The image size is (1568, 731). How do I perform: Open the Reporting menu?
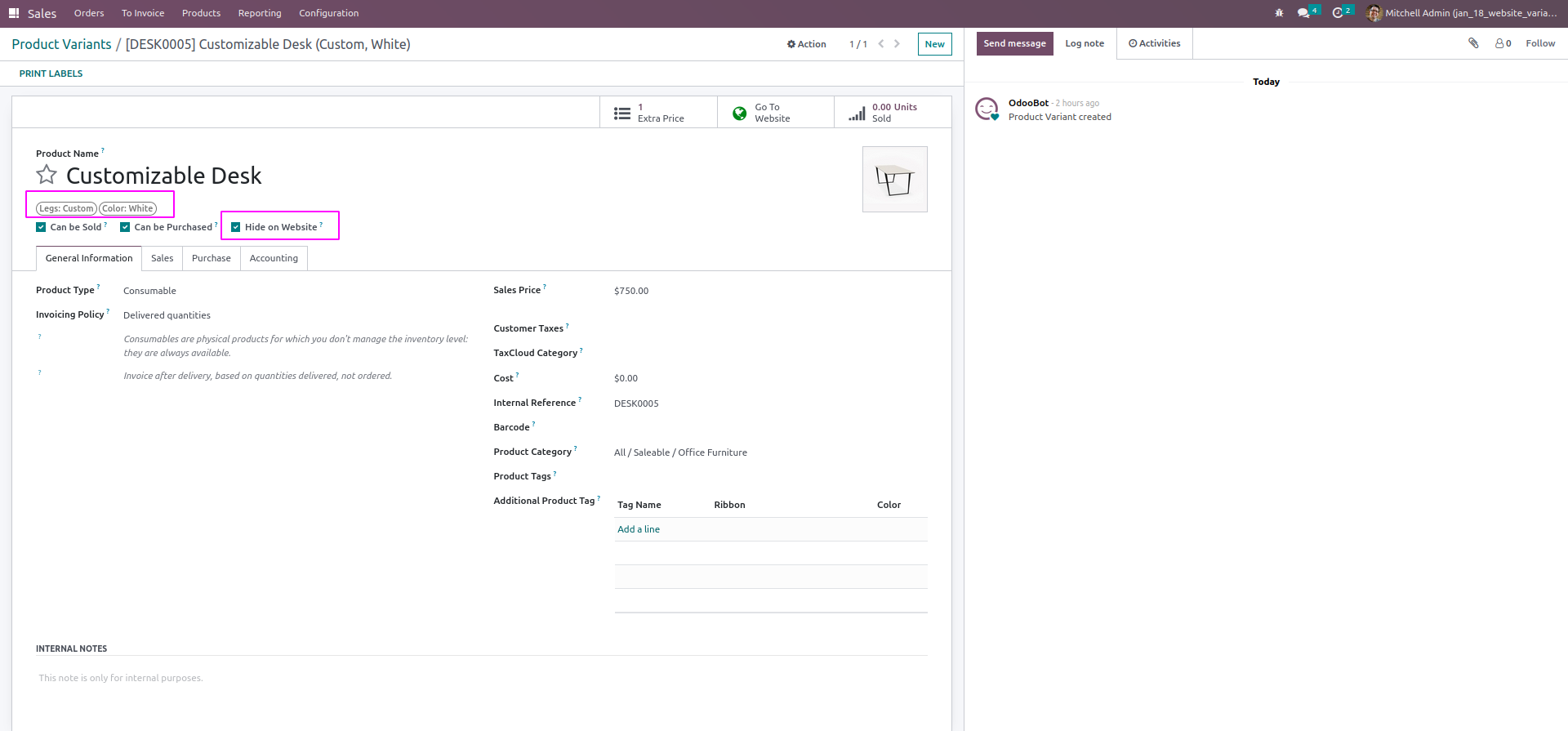(260, 13)
